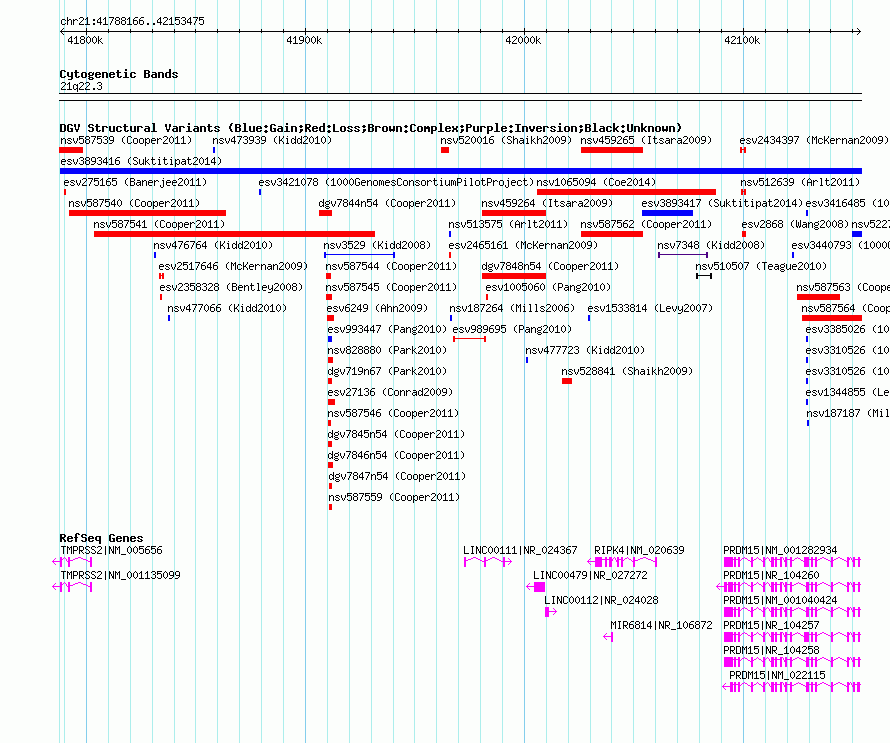890x743 pixels.
Task: Select esv1533814 (Levy2007) label
Action: [x=650, y=308]
